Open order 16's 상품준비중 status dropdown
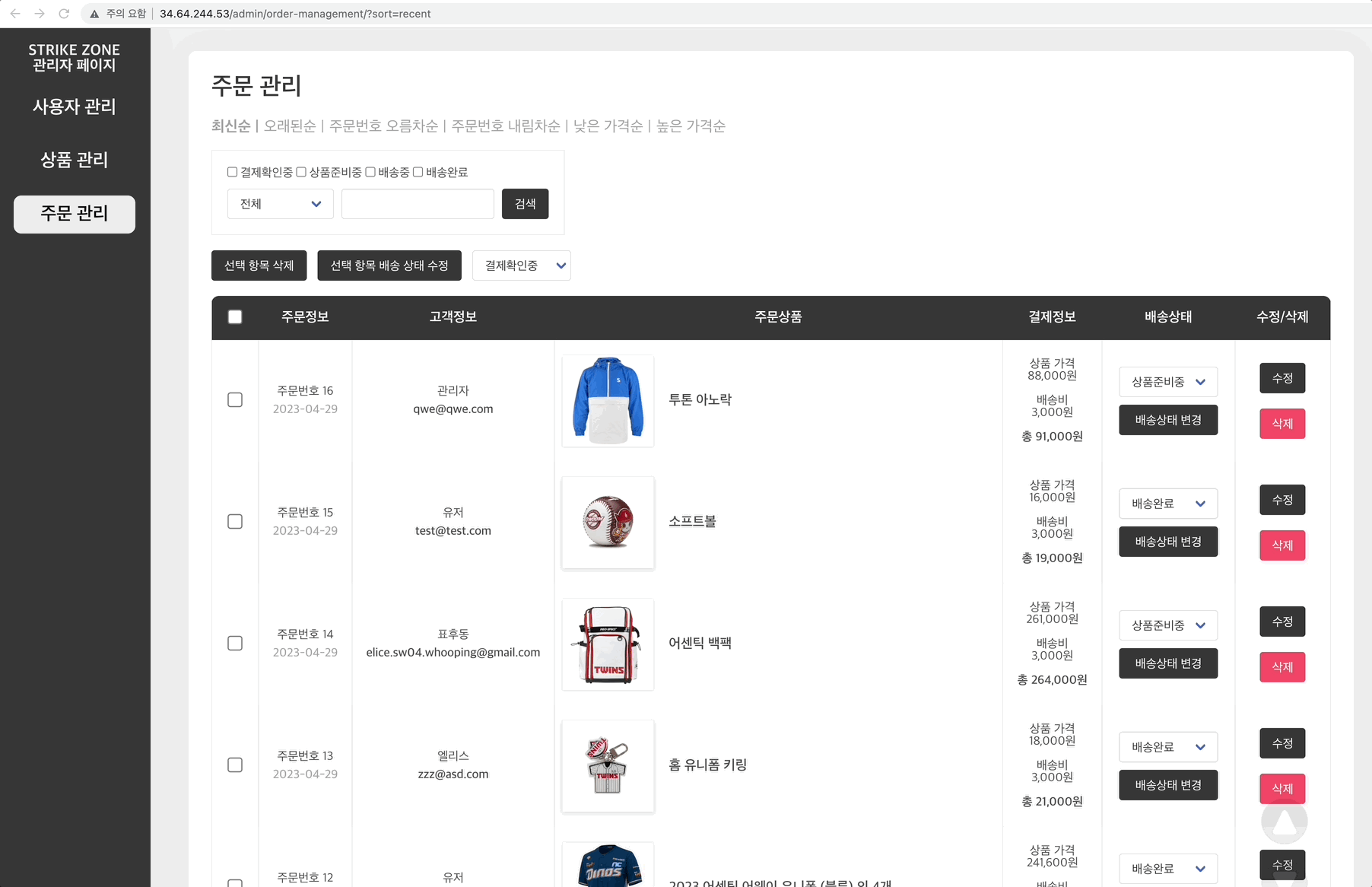This screenshot has height=887, width=1372. click(x=1167, y=382)
